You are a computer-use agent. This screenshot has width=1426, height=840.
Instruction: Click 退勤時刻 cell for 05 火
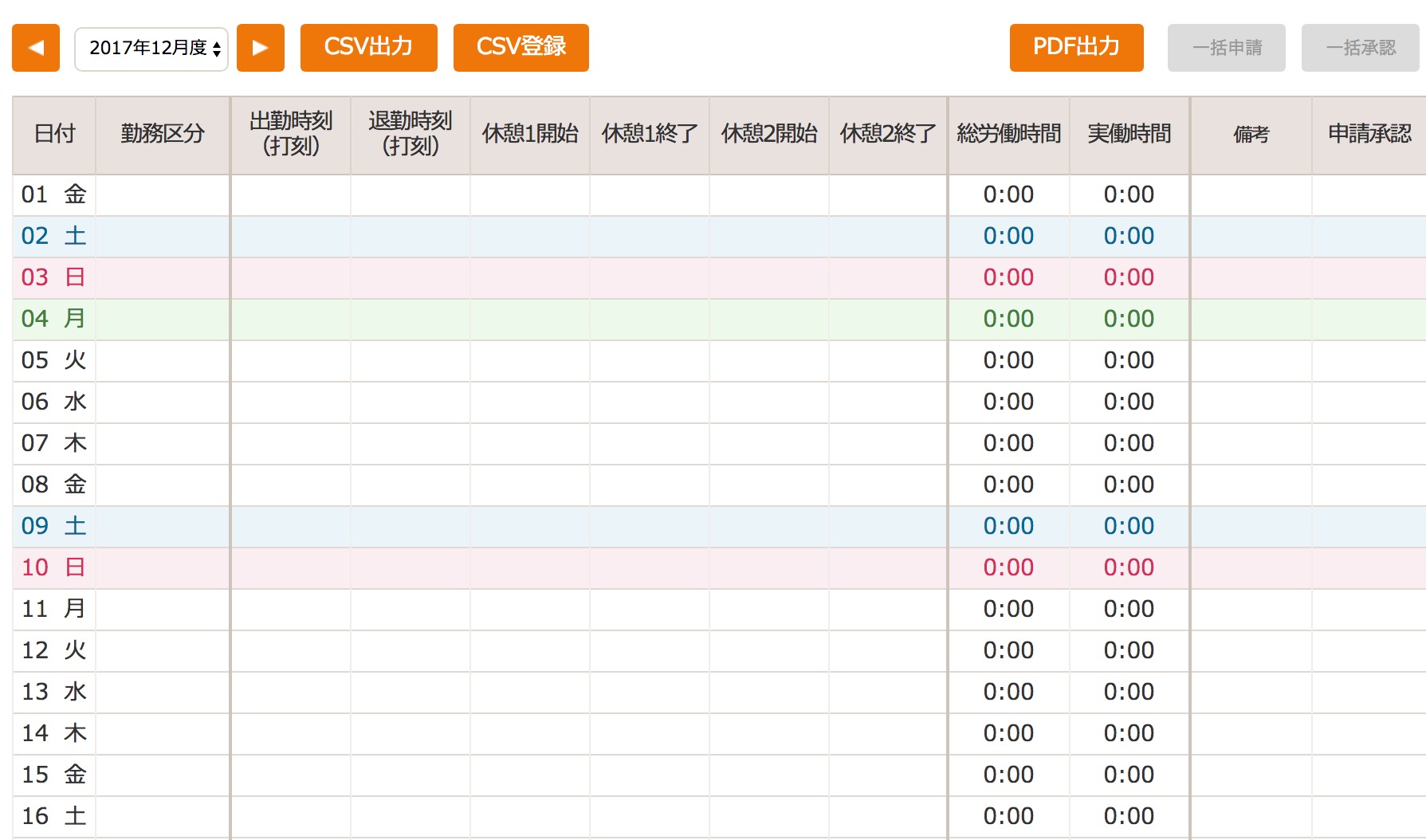pos(411,361)
